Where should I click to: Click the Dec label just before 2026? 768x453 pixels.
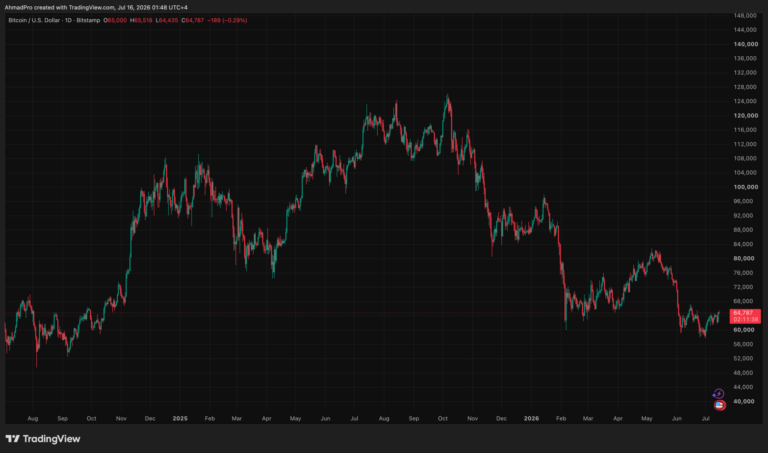tap(501, 419)
